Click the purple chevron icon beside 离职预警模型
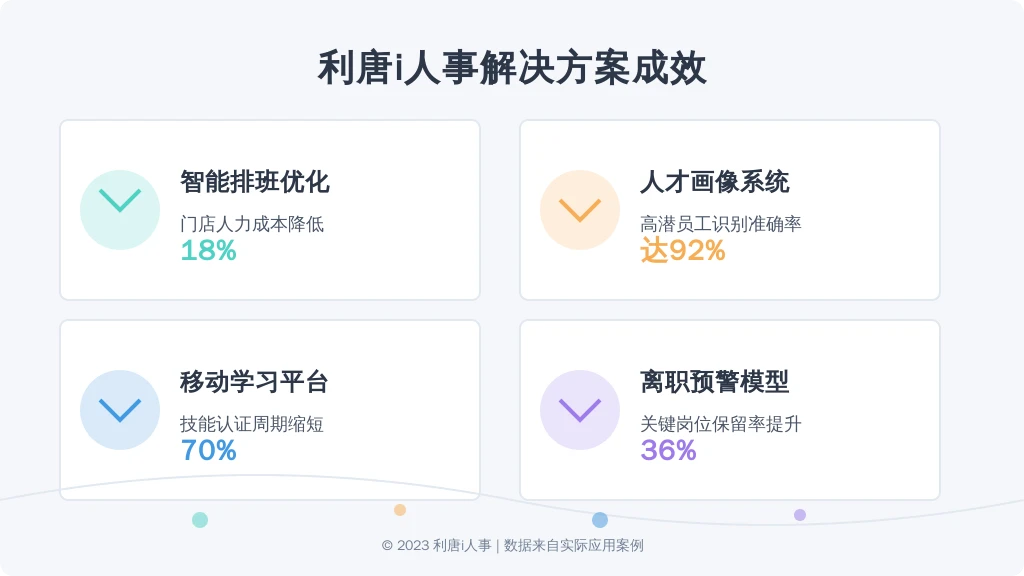Image resolution: width=1024 pixels, height=576 pixels. pyautogui.click(x=580, y=410)
